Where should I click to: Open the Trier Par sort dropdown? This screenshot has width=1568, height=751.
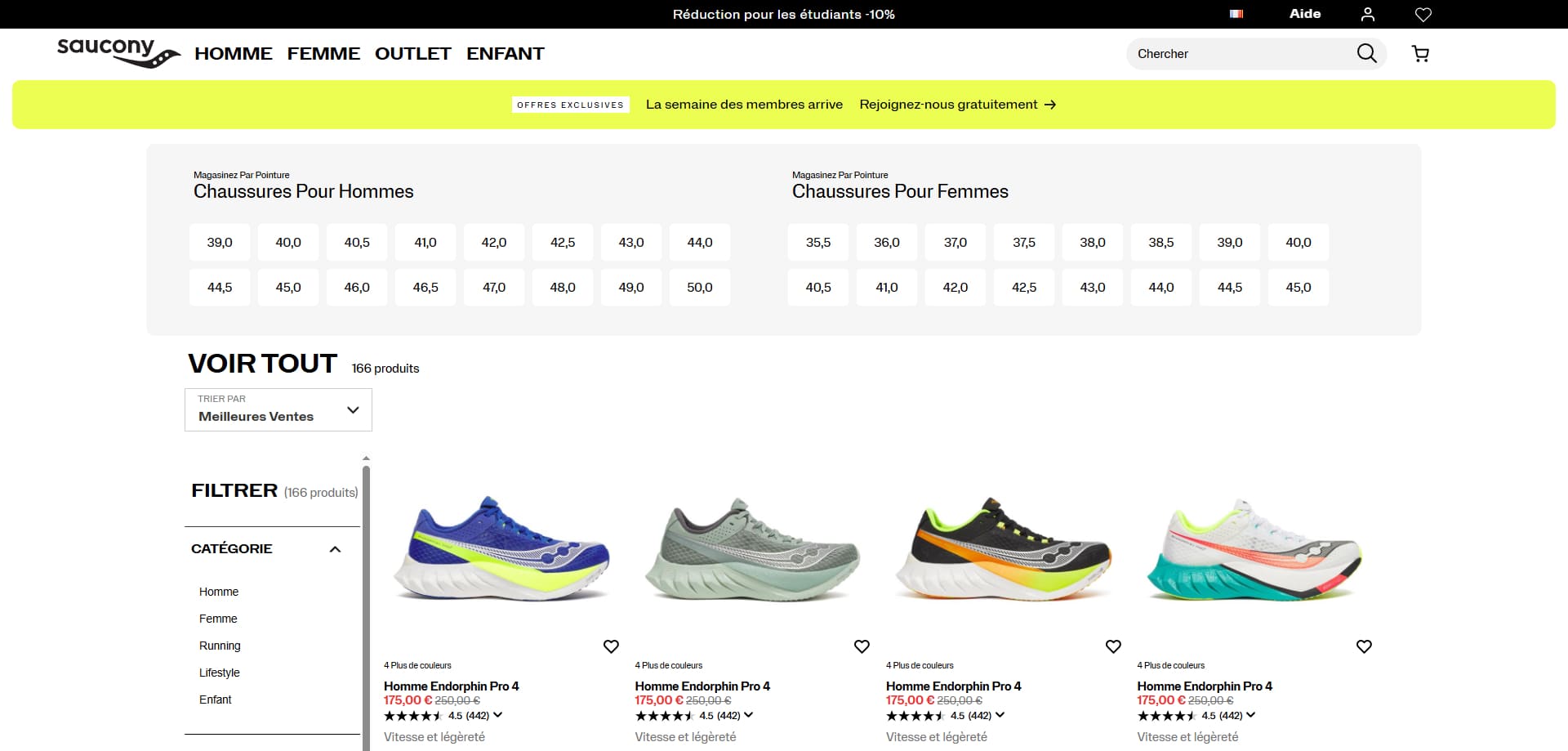(x=278, y=409)
